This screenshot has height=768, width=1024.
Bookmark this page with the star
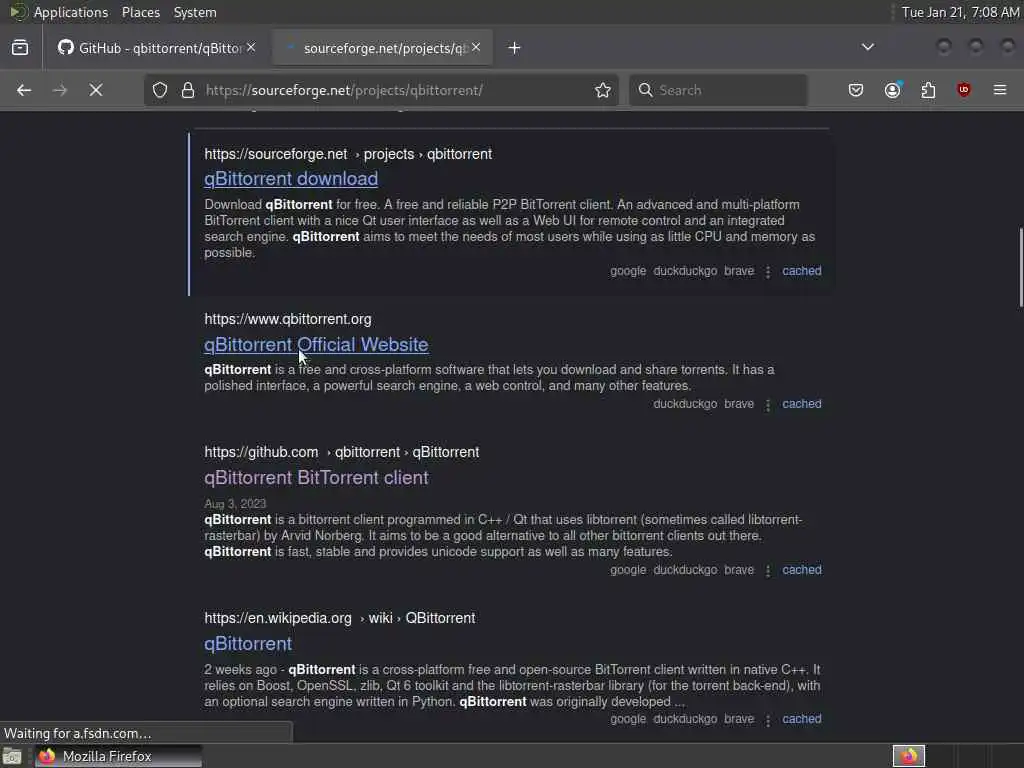pos(603,90)
